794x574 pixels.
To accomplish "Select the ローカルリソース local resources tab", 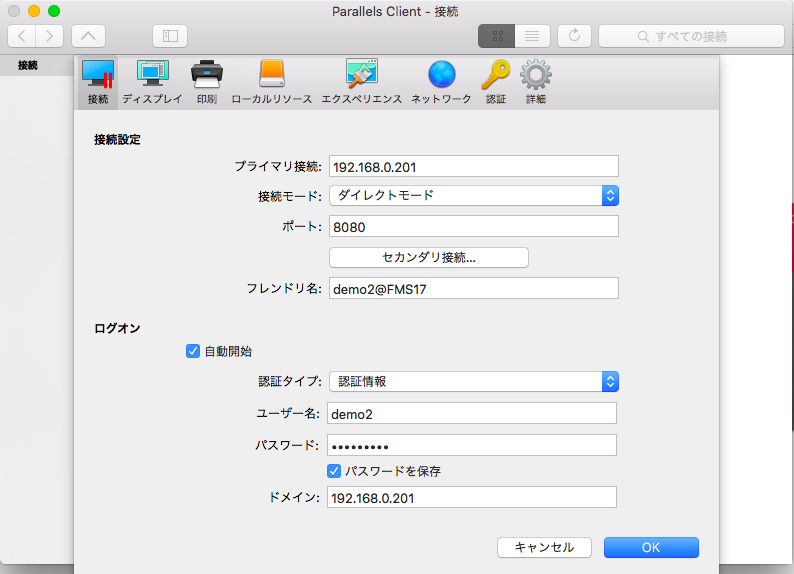I will [x=271, y=82].
